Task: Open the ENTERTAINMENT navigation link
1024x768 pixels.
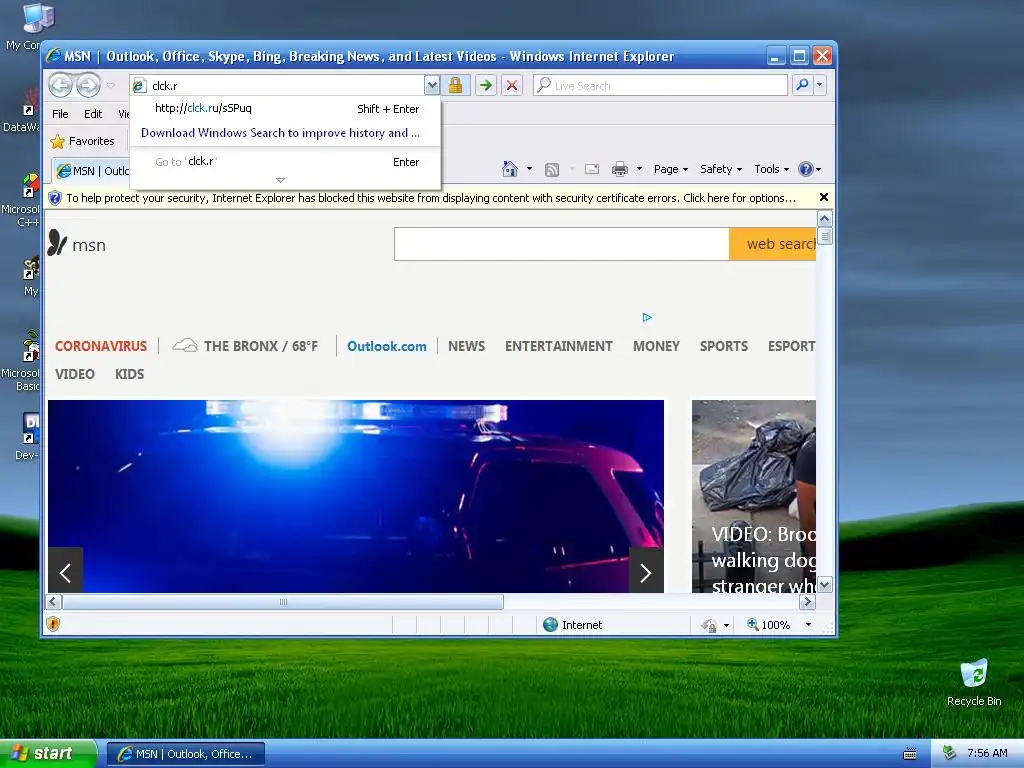Action: point(558,346)
